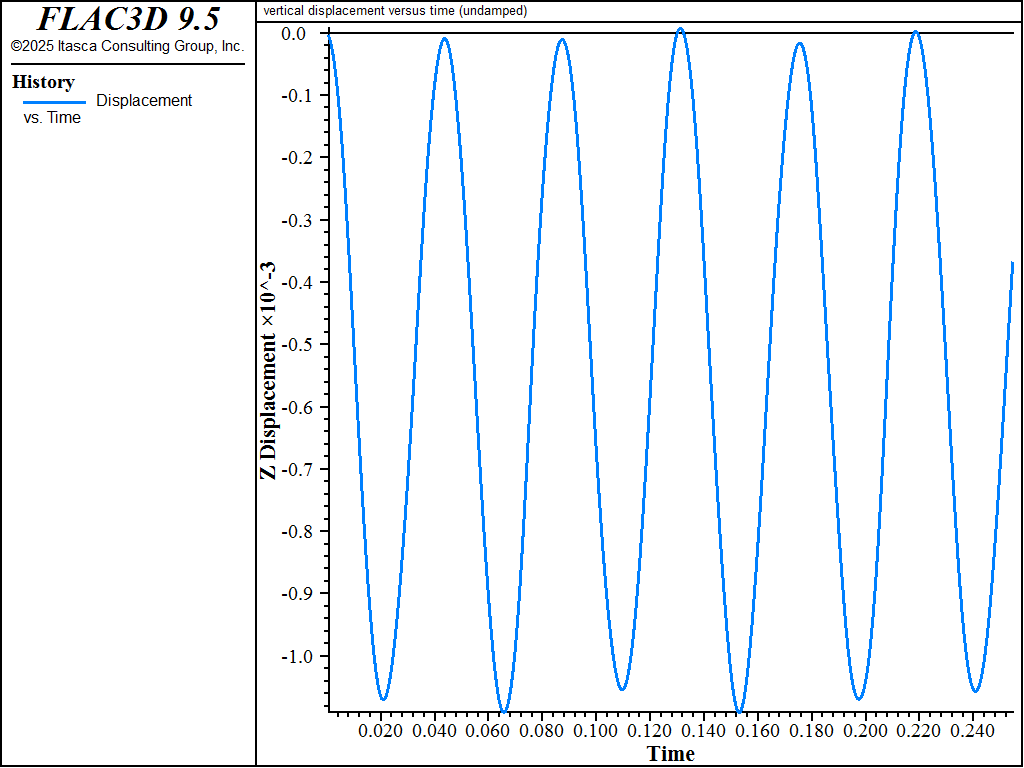Image resolution: width=1024 pixels, height=768 pixels.
Task: Click the 0.220 time tick label
Action: pyautogui.click(x=920, y=730)
